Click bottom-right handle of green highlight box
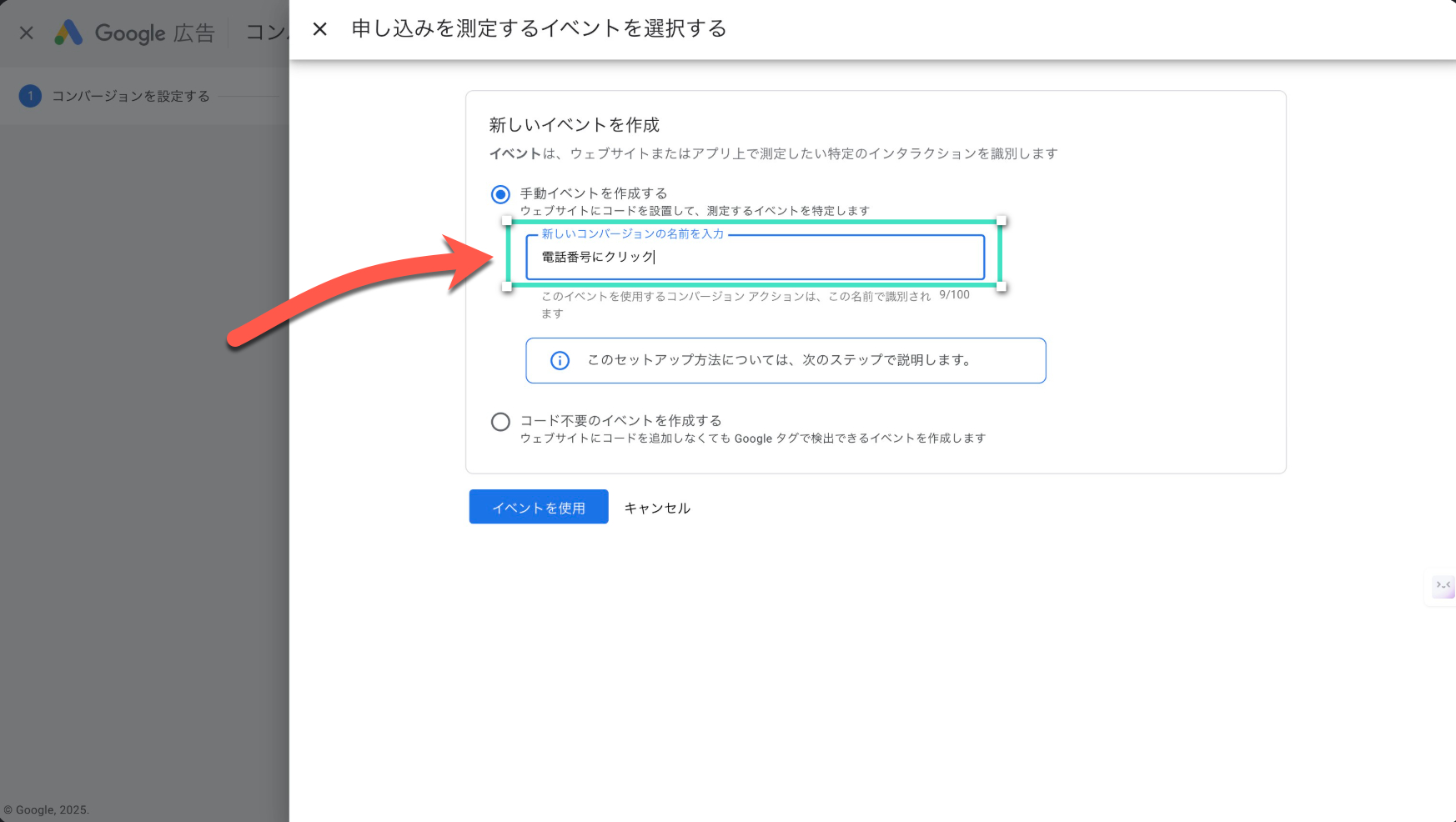 [1002, 287]
